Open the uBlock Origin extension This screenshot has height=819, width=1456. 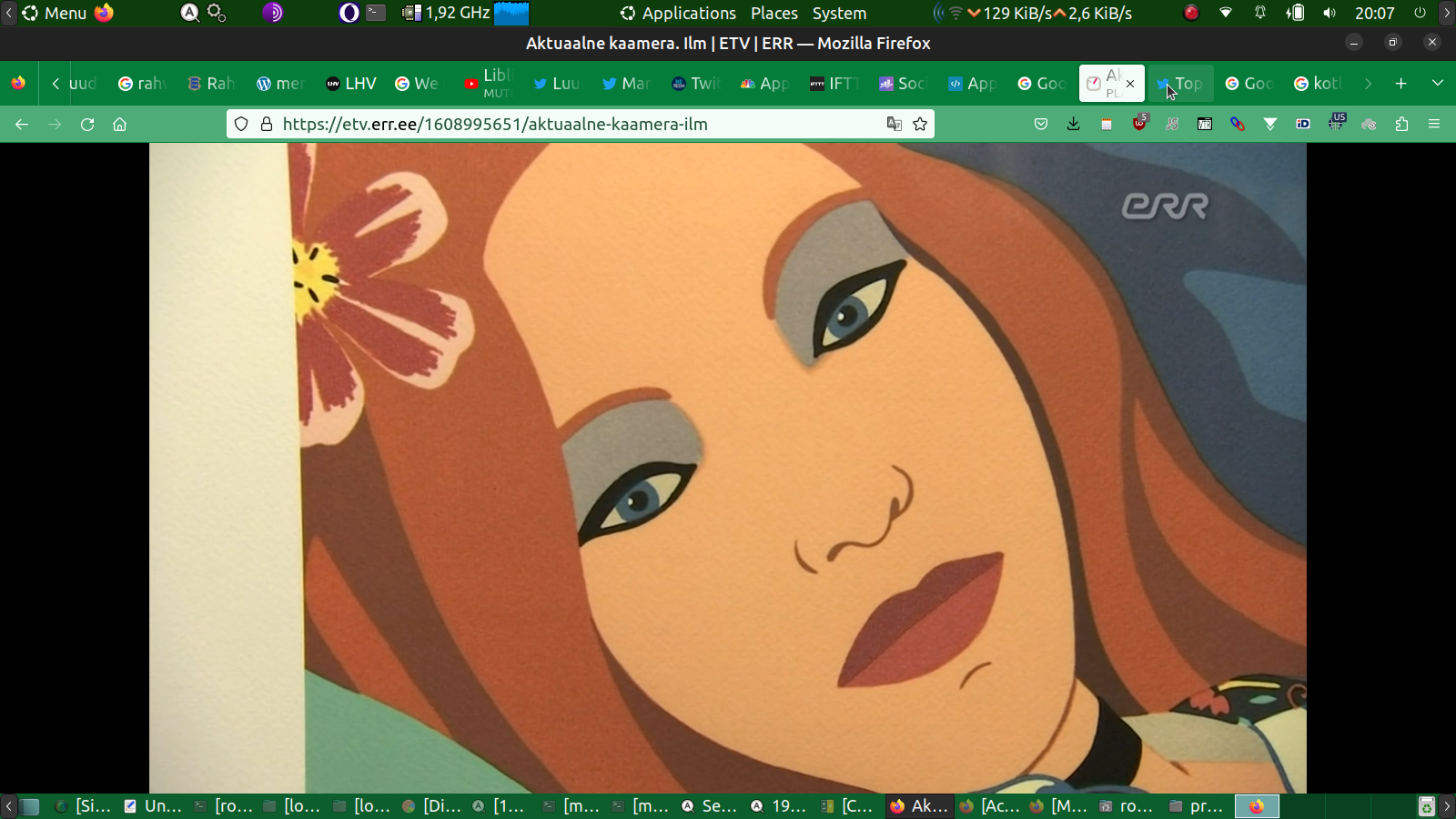coord(1140,123)
